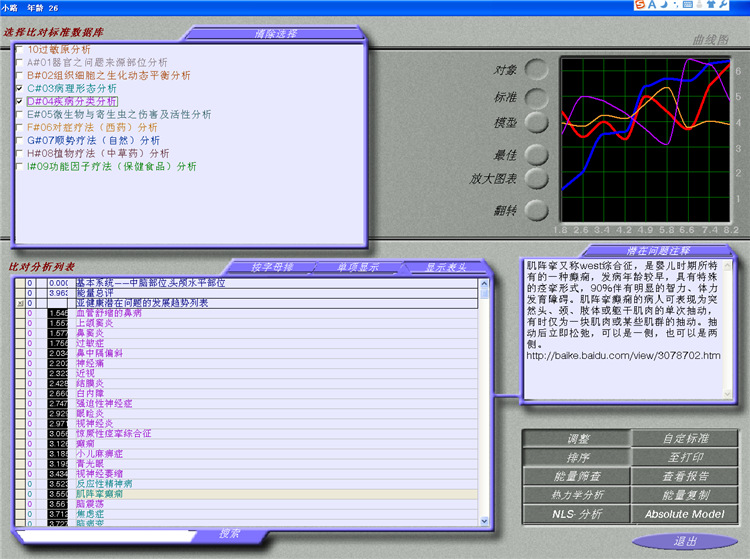The height and width of the screenshot is (559, 750).
Task: Click the 查看报告 button
Action: [685, 476]
